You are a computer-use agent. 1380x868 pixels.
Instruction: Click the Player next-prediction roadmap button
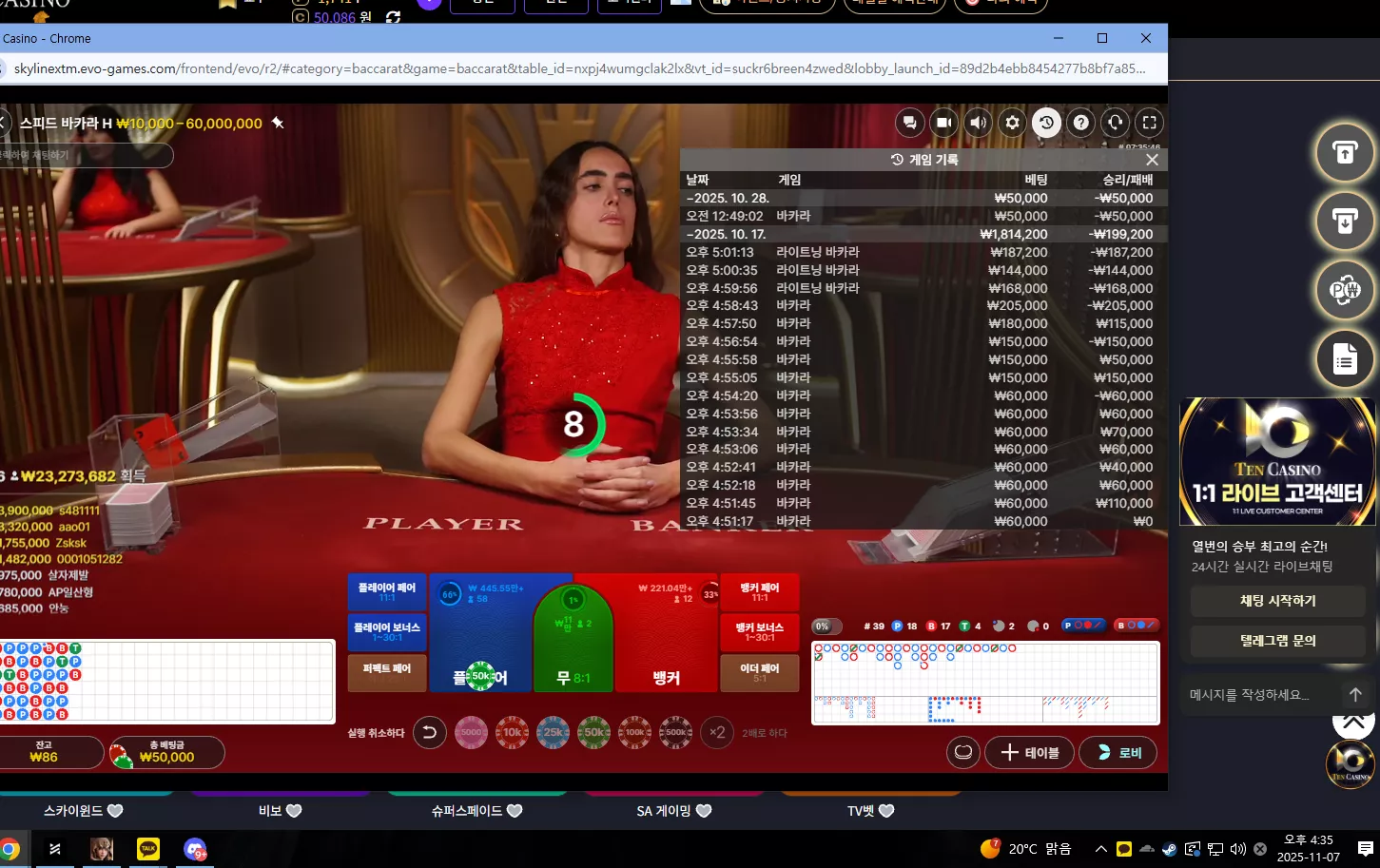pos(1083,626)
